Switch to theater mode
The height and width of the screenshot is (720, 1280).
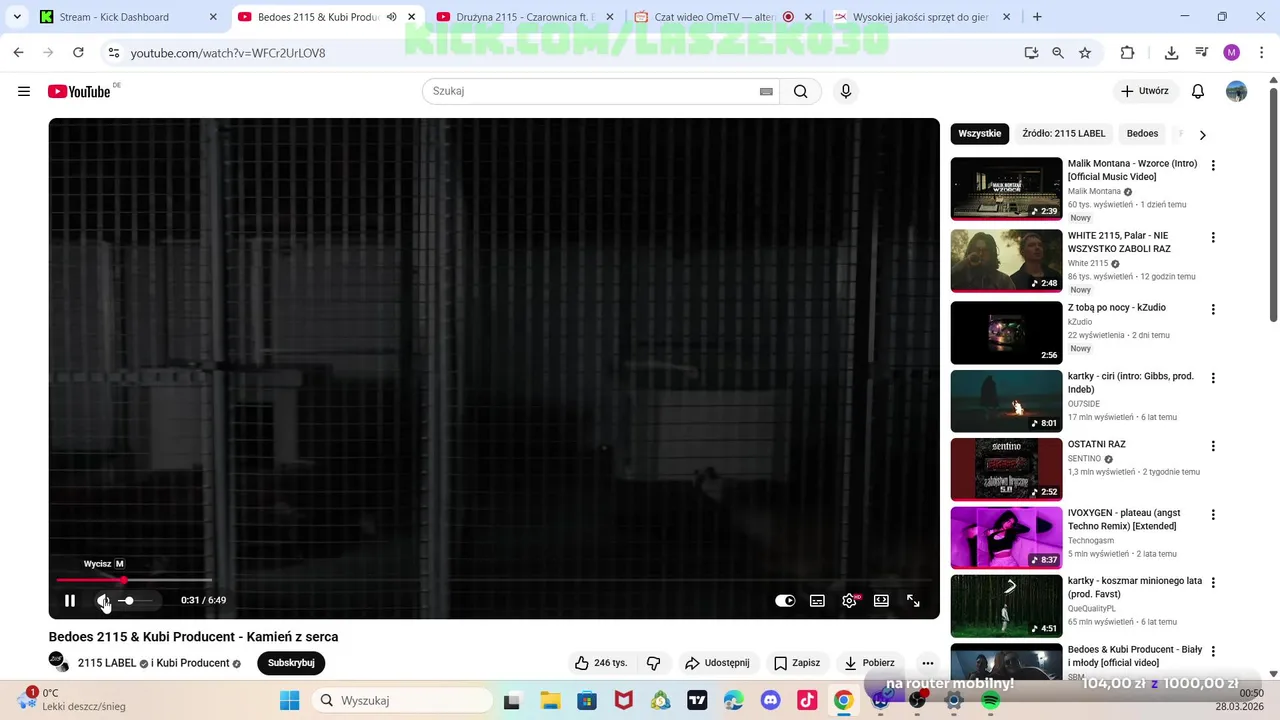881,601
